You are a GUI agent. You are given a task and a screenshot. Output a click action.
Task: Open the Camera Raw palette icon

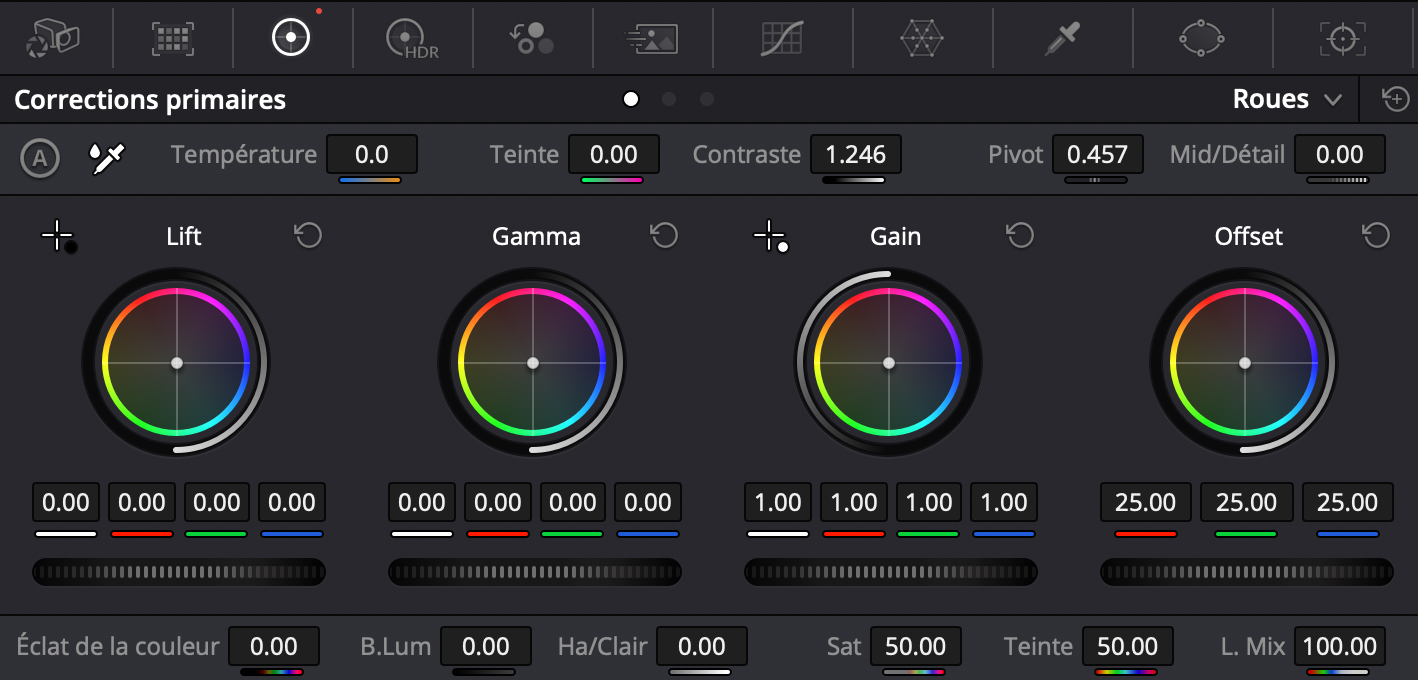53,38
